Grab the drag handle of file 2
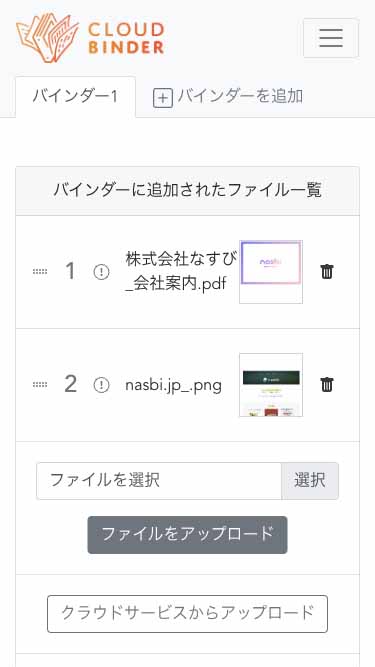Viewport: 375px width, 667px height. click(x=40, y=385)
